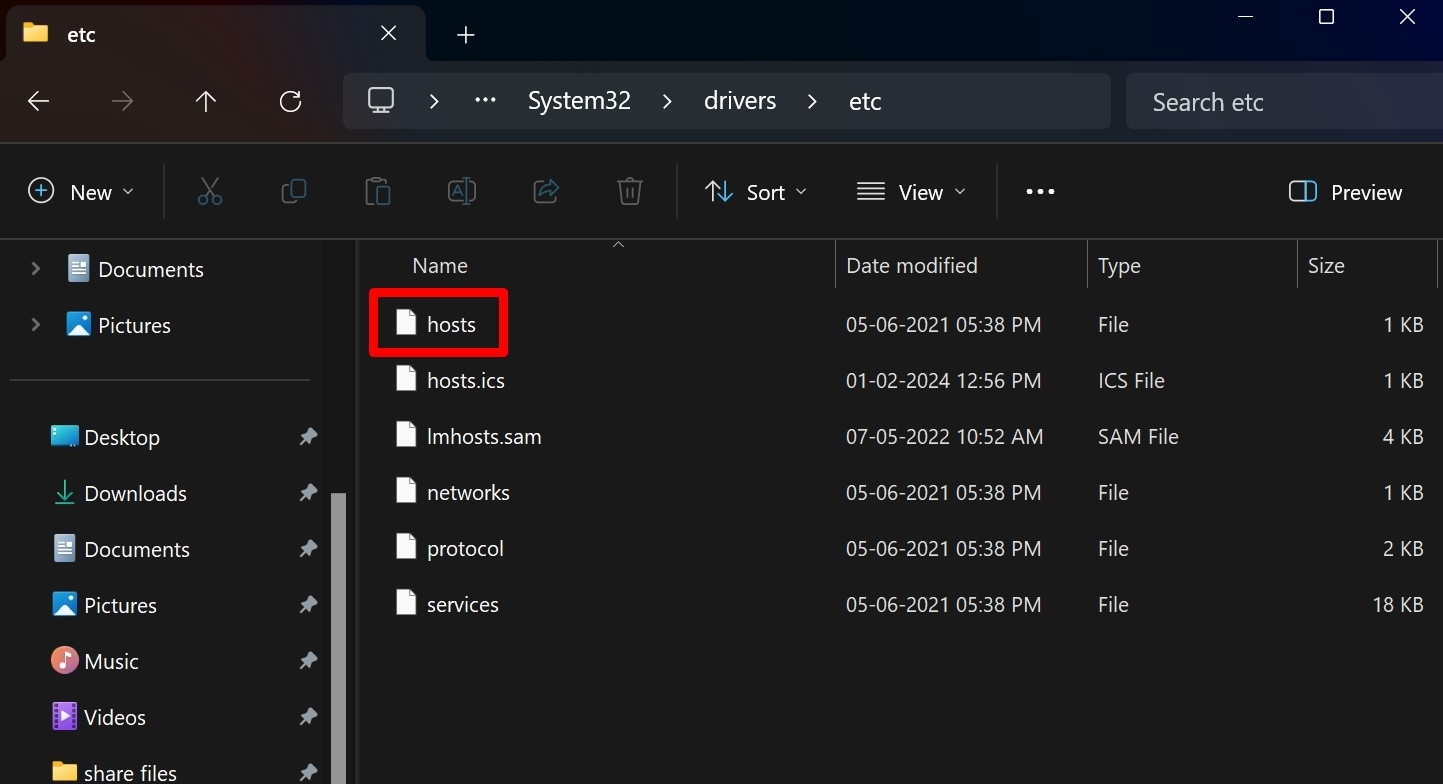This screenshot has width=1443, height=784.
Task: Click the Delete trash icon
Action: [629, 191]
